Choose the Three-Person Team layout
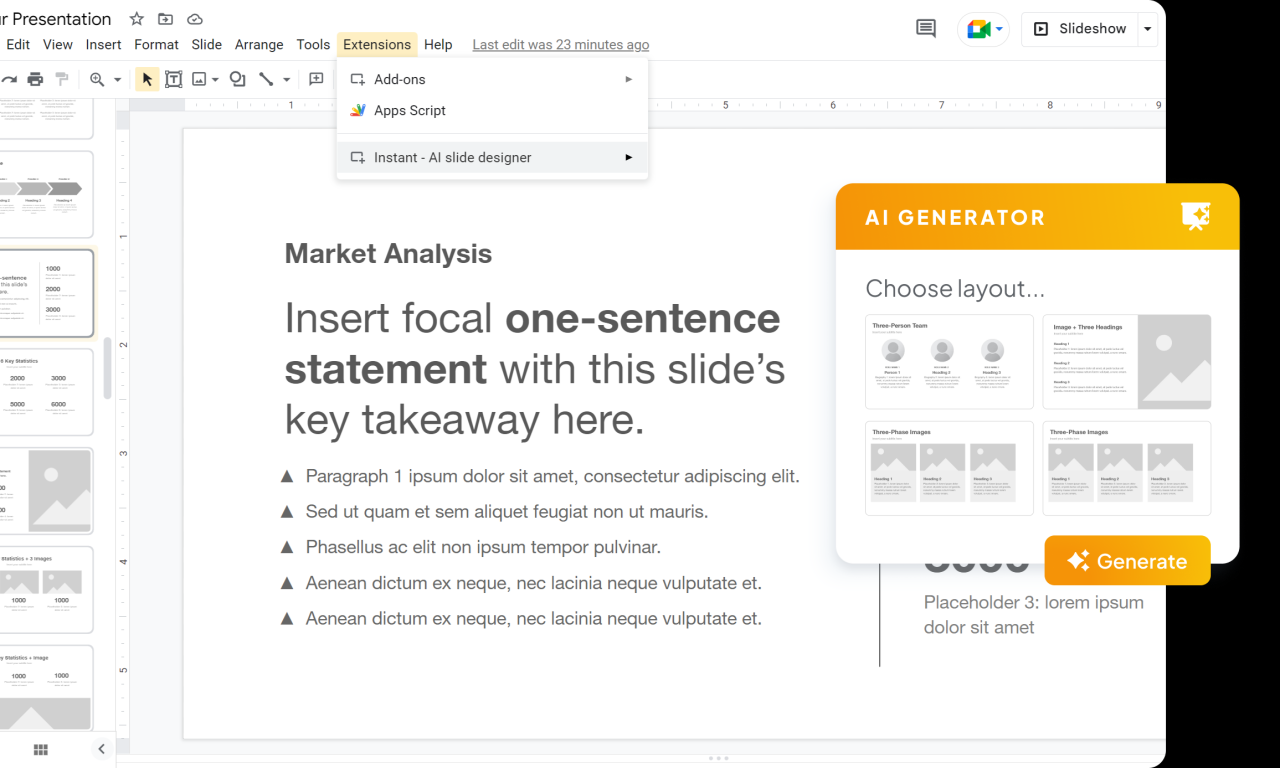This screenshot has height=768, width=1280. coord(948,362)
